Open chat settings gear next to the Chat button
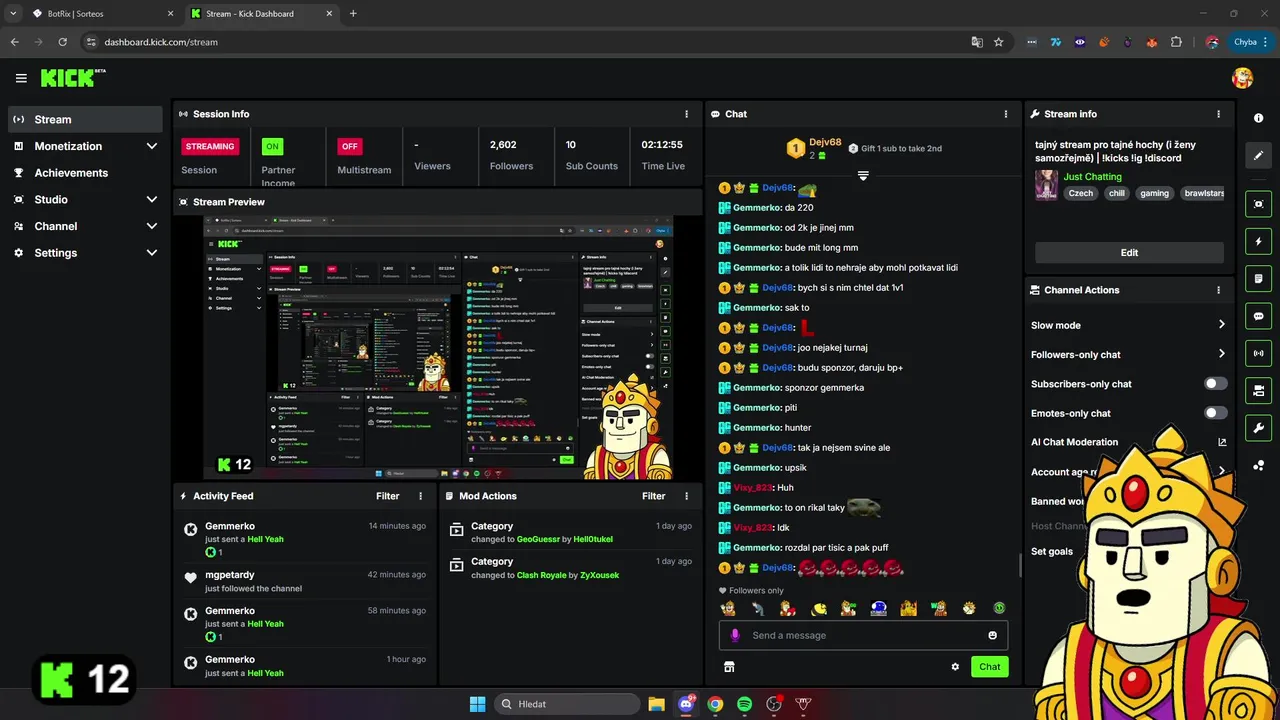The image size is (1280, 720). click(x=955, y=667)
